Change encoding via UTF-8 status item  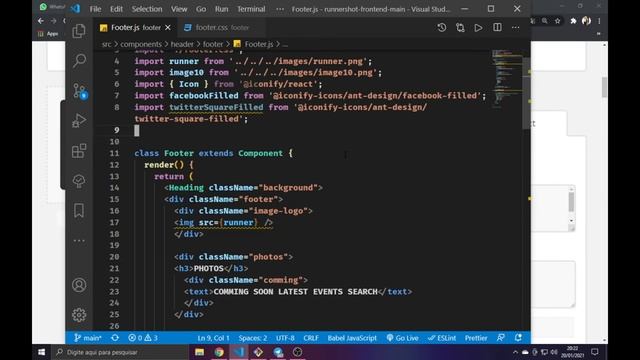(285, 338)
